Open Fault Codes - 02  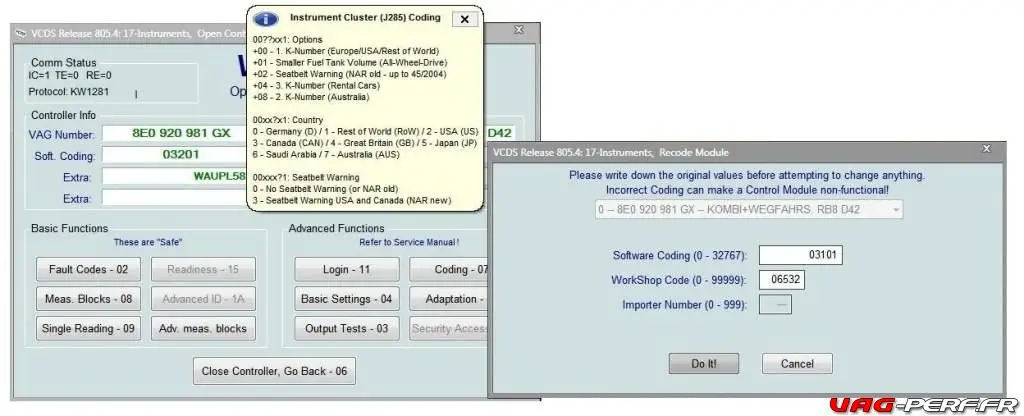(x=88, y=269)
